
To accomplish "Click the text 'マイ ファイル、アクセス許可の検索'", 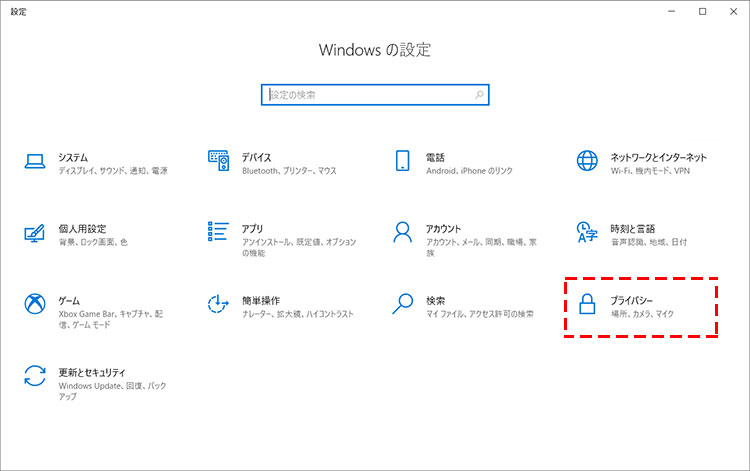I will click(480, 314).
